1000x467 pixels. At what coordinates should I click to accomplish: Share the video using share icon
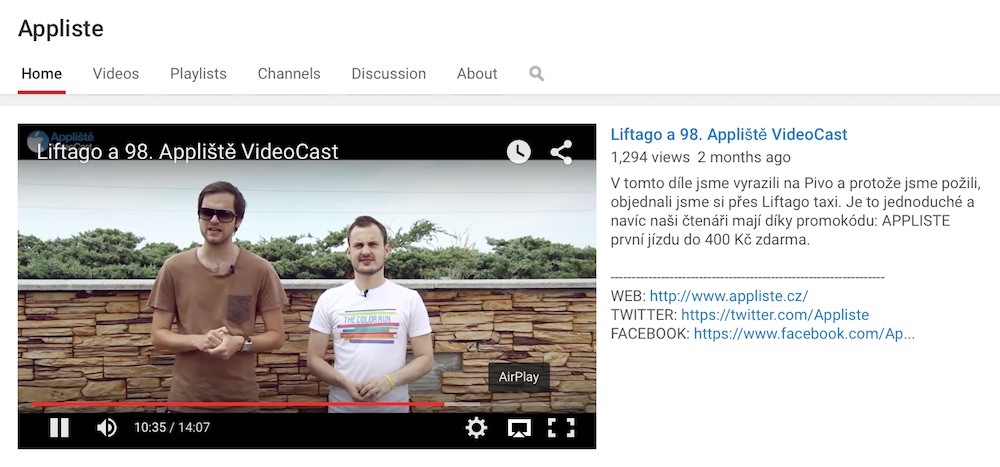click(561, 152)
